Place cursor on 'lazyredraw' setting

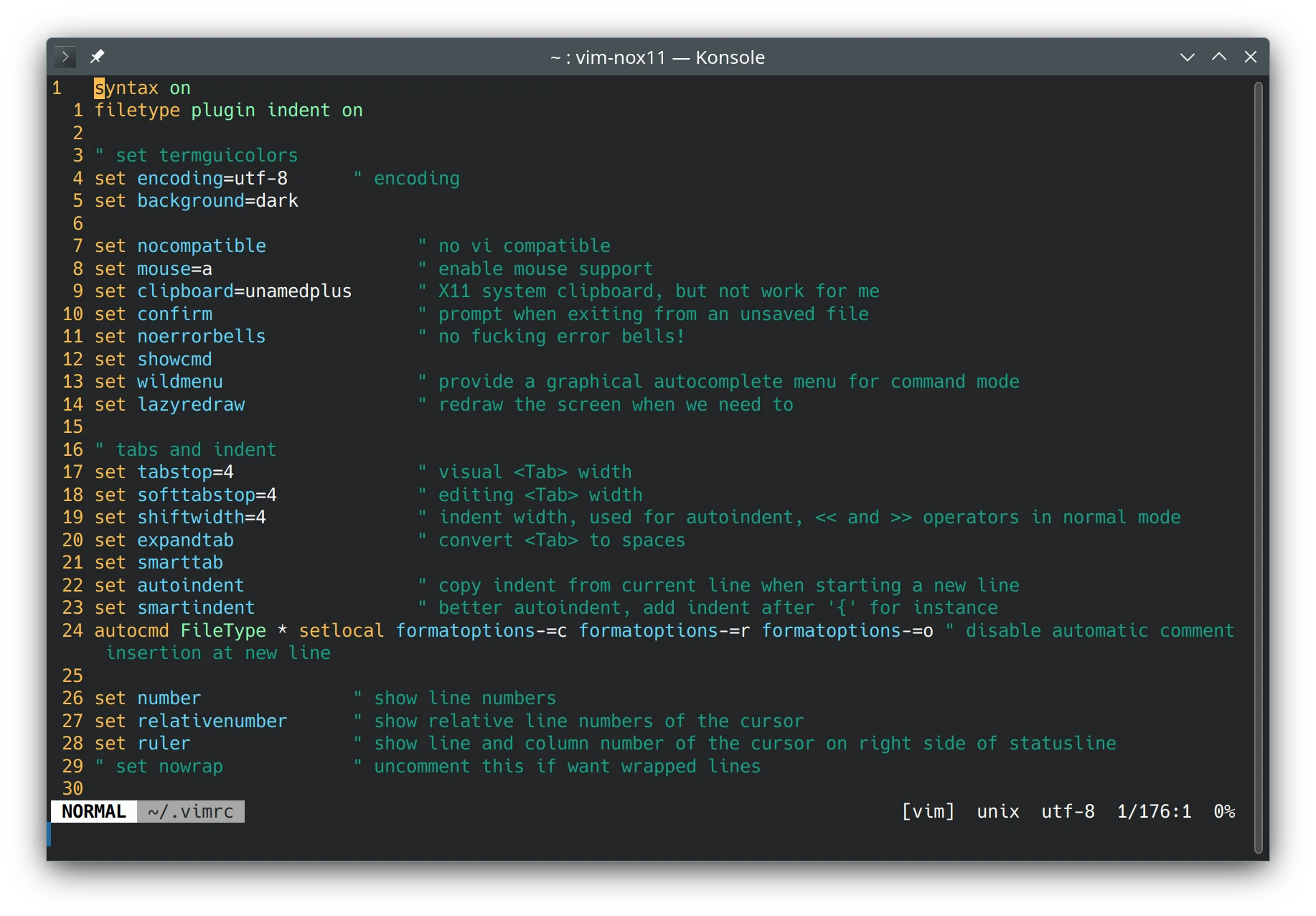pyautogui.click(x=191, y=405)
